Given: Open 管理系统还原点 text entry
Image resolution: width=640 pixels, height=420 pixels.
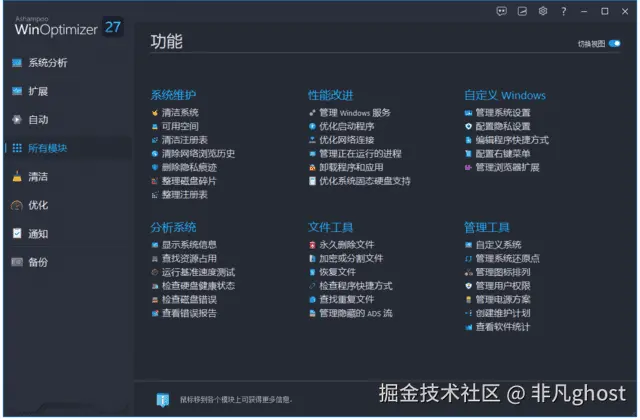Looking at the screenshot, I should (x=507, y=259).
